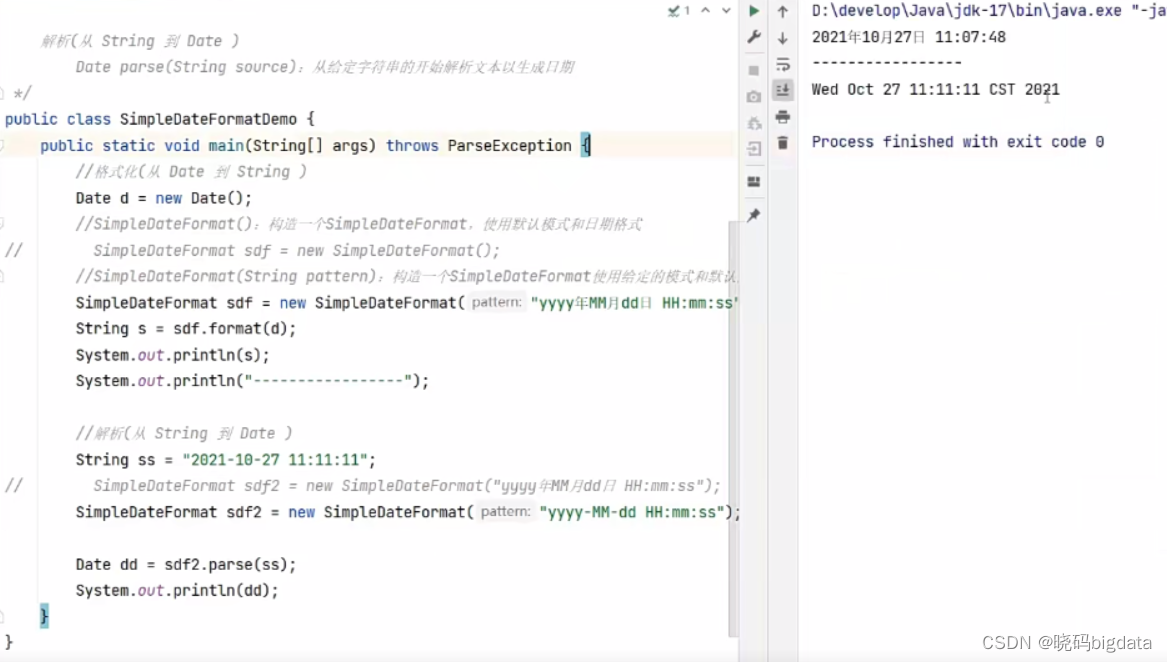Screen dimensions: 1167x662
Task: Click Down the Stack Trace arrow
Action: 783,38
